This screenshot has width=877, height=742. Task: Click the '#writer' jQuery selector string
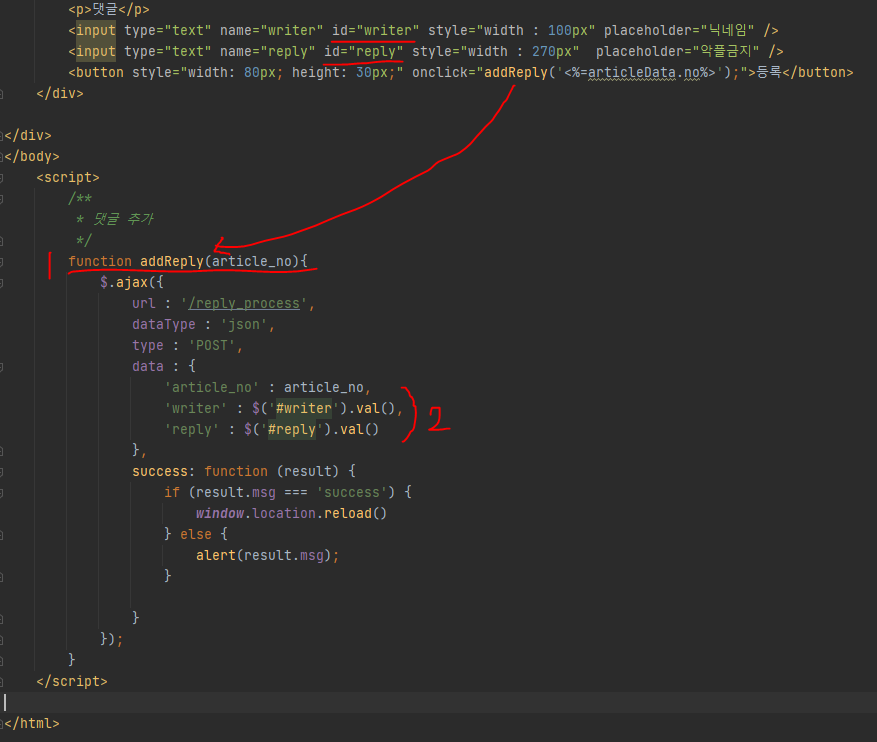point(303,408)
